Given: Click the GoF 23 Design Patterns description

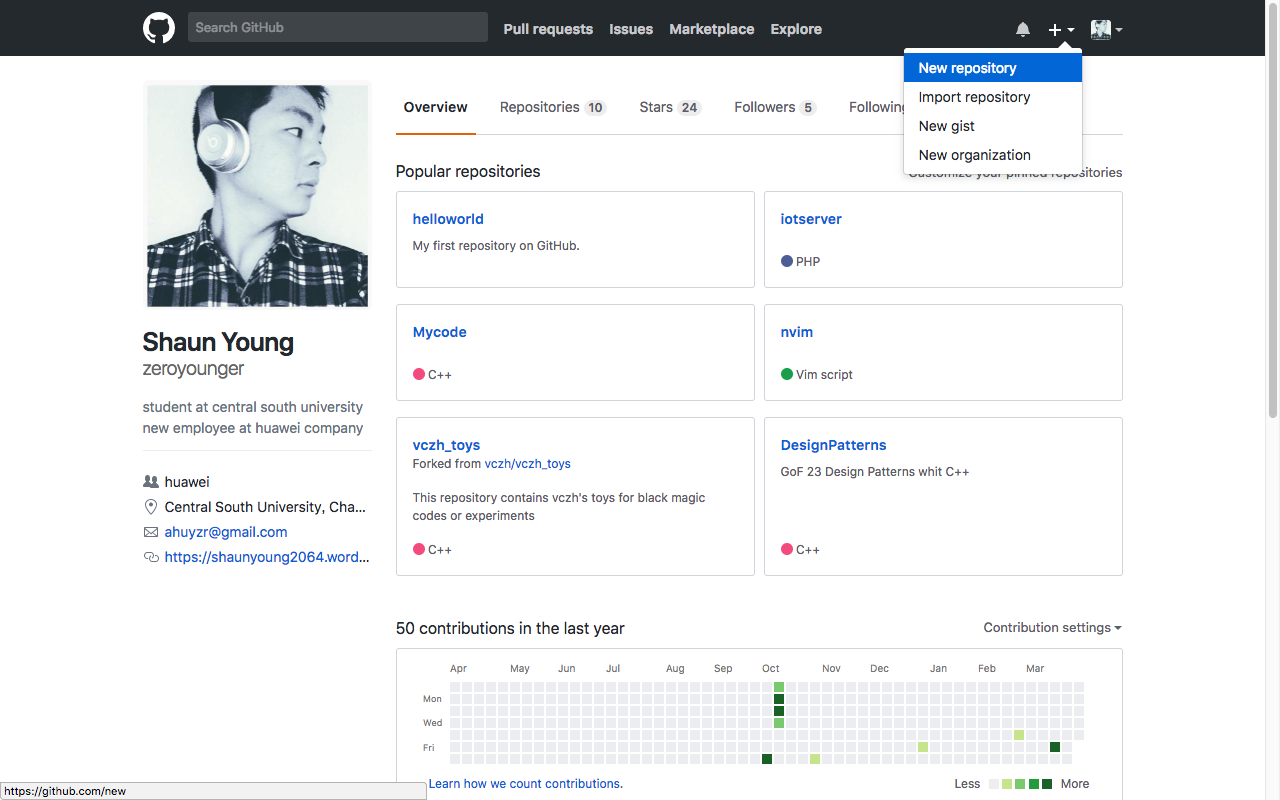Looking at the screenshot, I should click(x=875, y=471).
